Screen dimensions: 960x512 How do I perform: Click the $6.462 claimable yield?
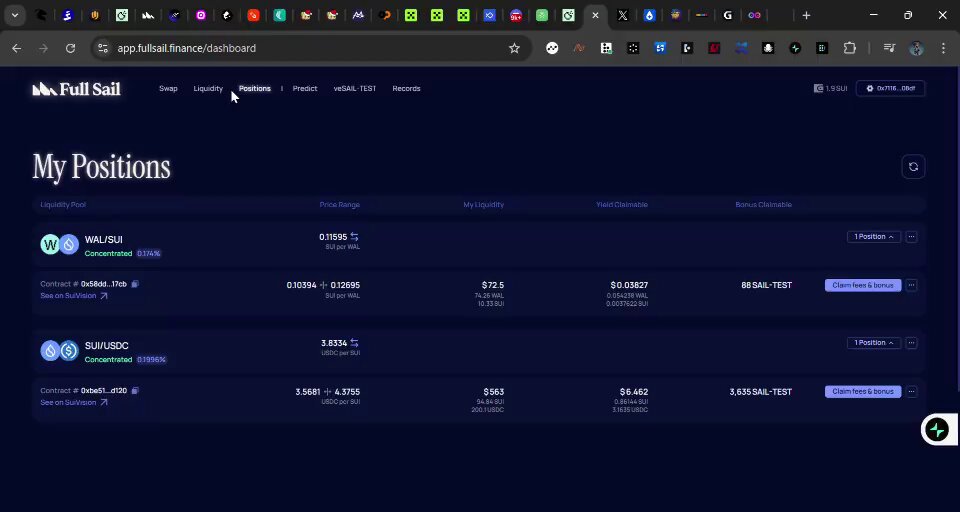coord(634,391)
